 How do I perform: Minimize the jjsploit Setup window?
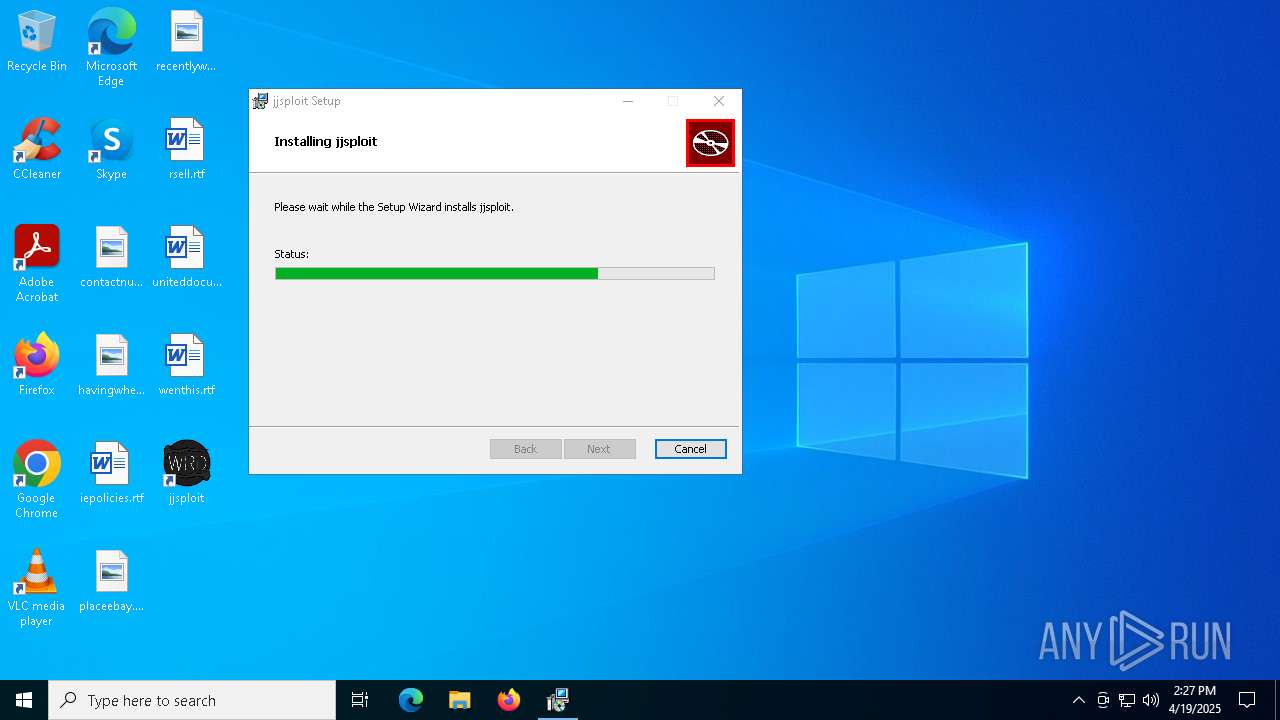pos(628,101)
